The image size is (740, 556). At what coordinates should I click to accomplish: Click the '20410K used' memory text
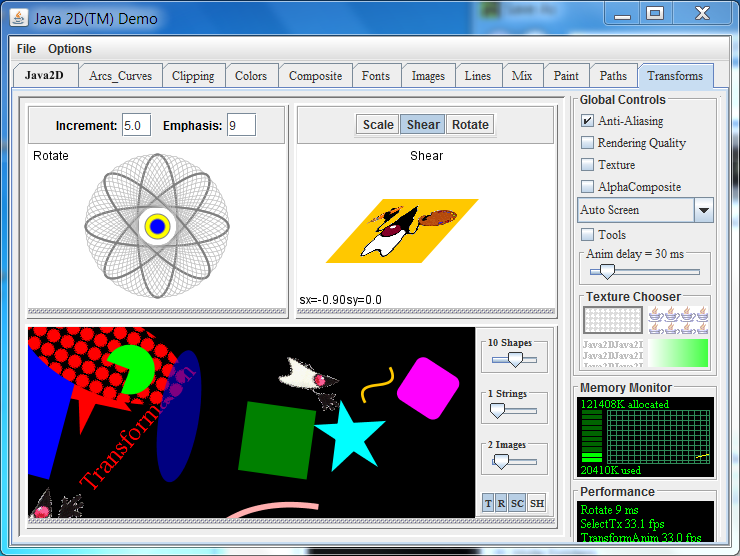click(610, 470)
